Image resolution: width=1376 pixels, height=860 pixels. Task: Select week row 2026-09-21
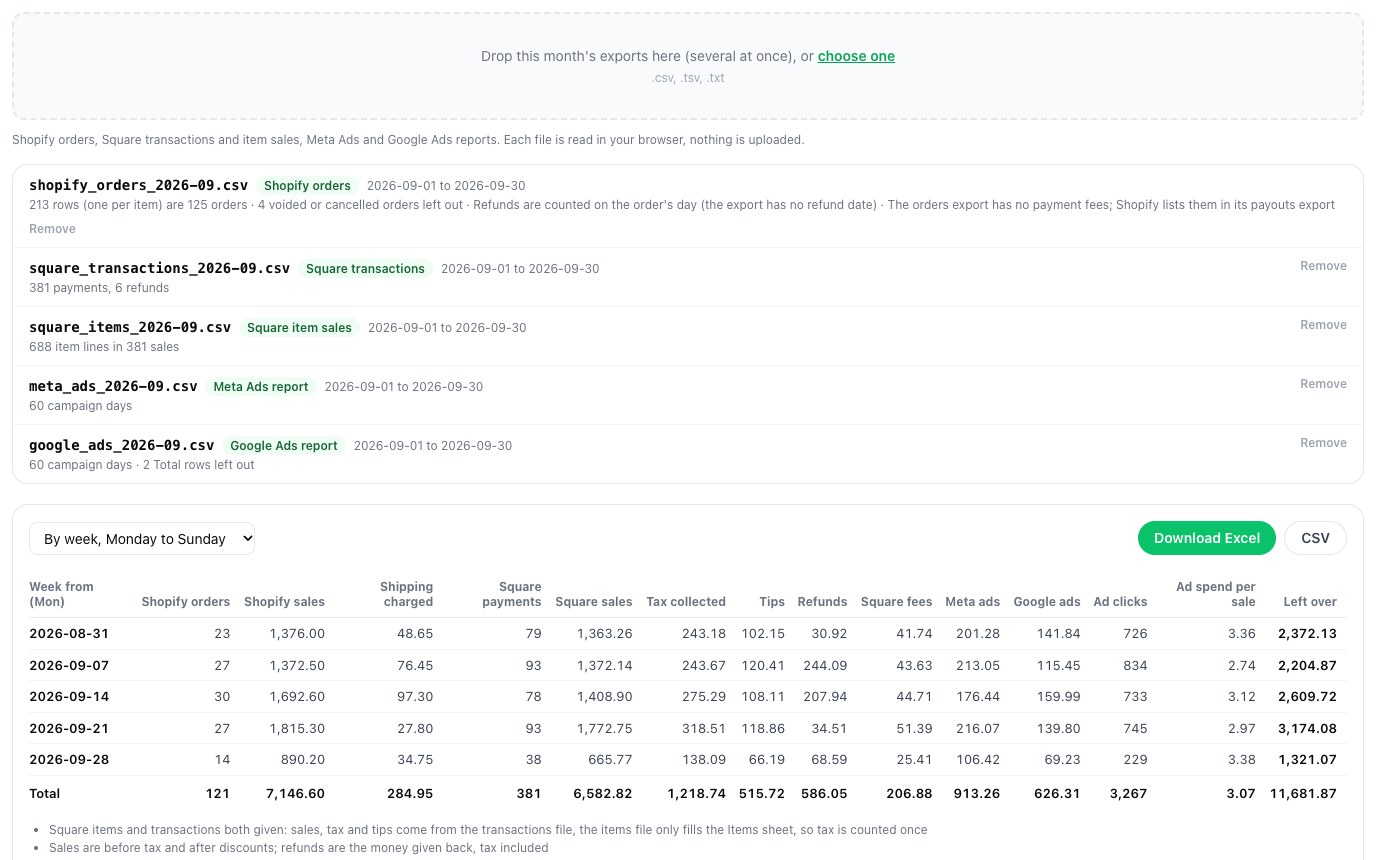[x=688, y=729]
